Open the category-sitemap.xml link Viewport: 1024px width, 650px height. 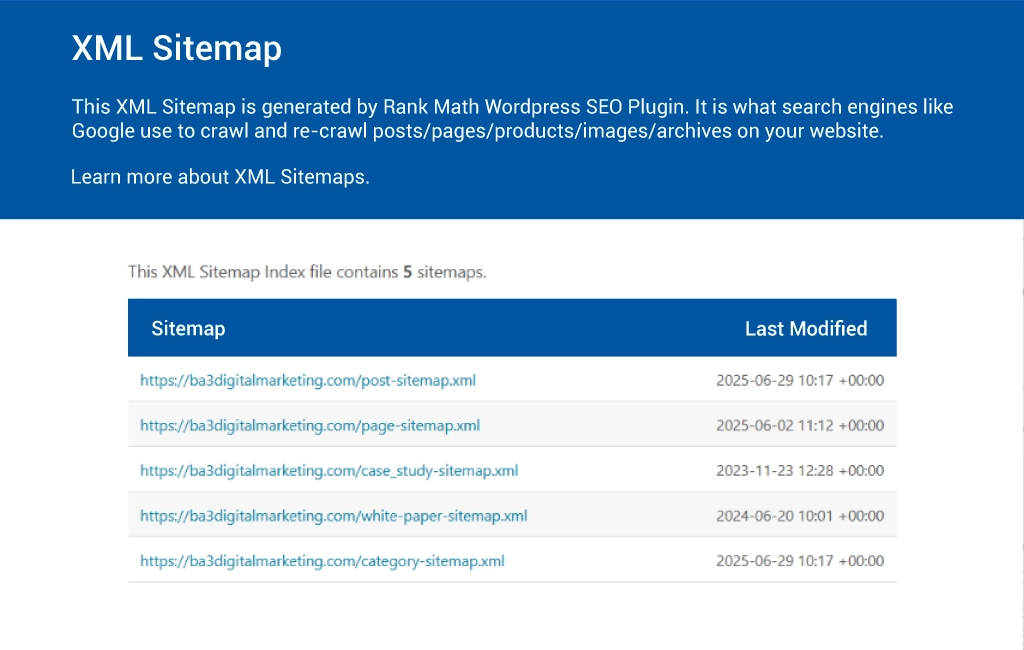click(321, 560)
